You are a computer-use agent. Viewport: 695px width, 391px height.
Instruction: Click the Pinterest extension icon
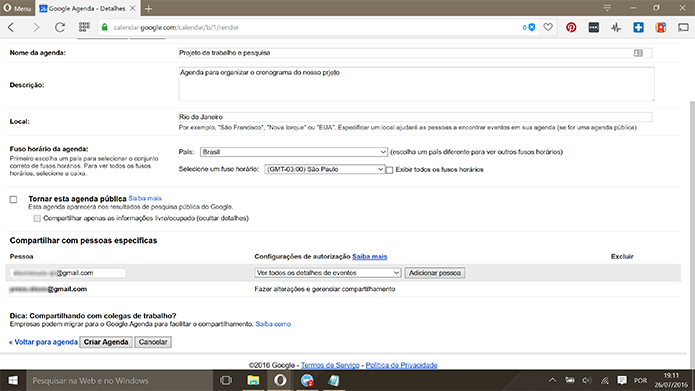571,27
